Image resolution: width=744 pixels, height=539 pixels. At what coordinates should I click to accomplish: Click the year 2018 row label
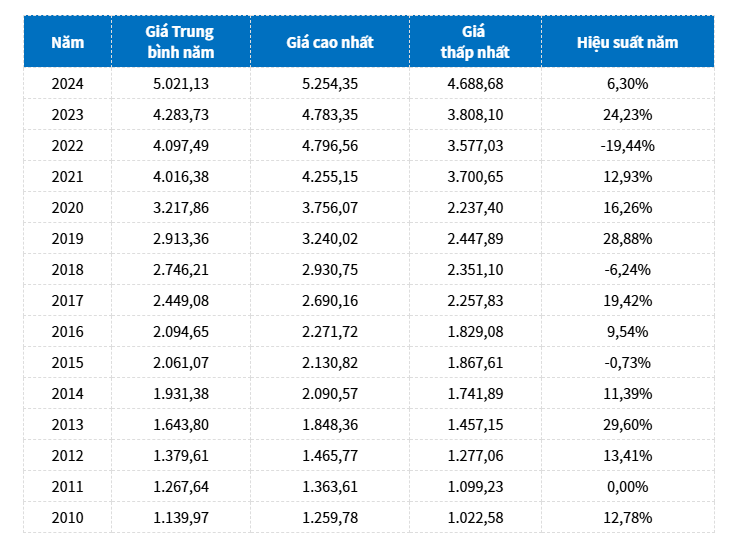pyautogui.click(x=68, y=270)
